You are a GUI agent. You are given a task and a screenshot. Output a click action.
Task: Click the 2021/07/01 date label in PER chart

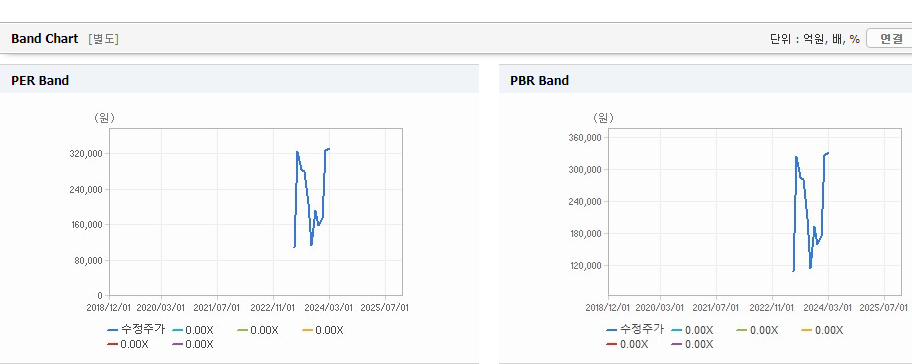tap(217, 308)
